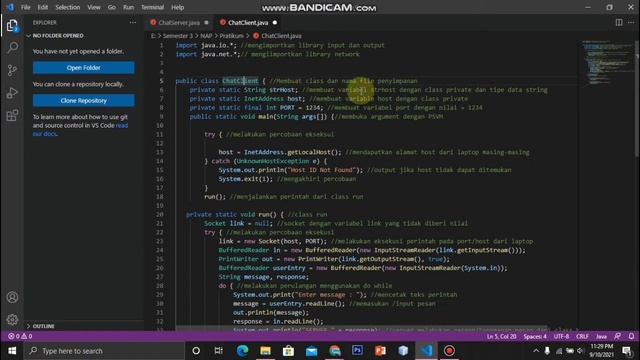The height and width of the screenshot is (360, 640).
Task: Open the Selection menu
Action: (x=68, y=7)
